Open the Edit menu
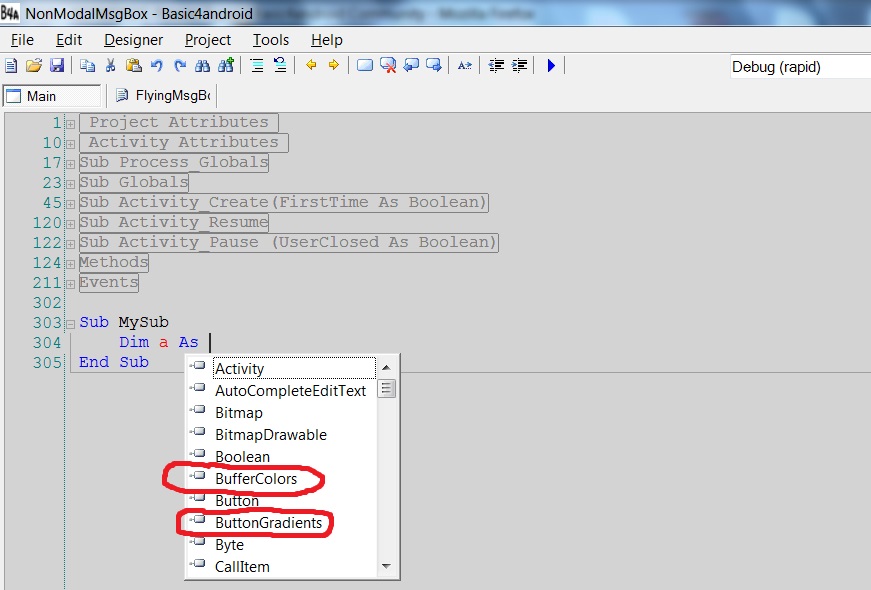871x590 pixels. pos(69,40)
